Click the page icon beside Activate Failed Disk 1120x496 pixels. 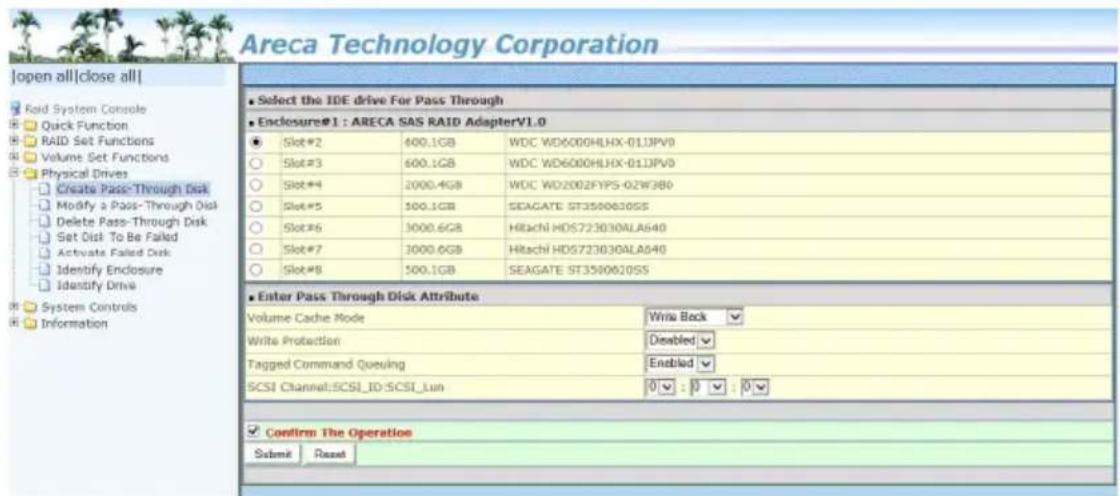[x=44, y=253]
